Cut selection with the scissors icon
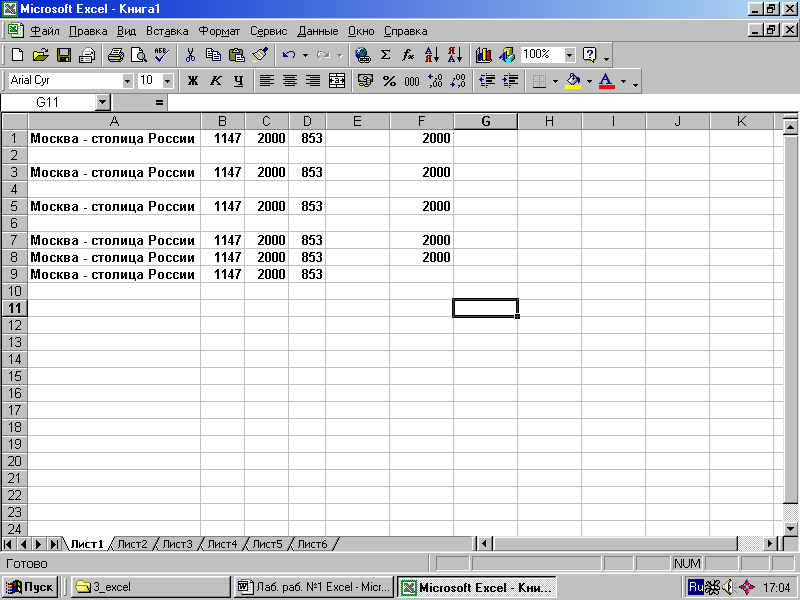This screenshot has height=600, width=800. tap(191, 55)
